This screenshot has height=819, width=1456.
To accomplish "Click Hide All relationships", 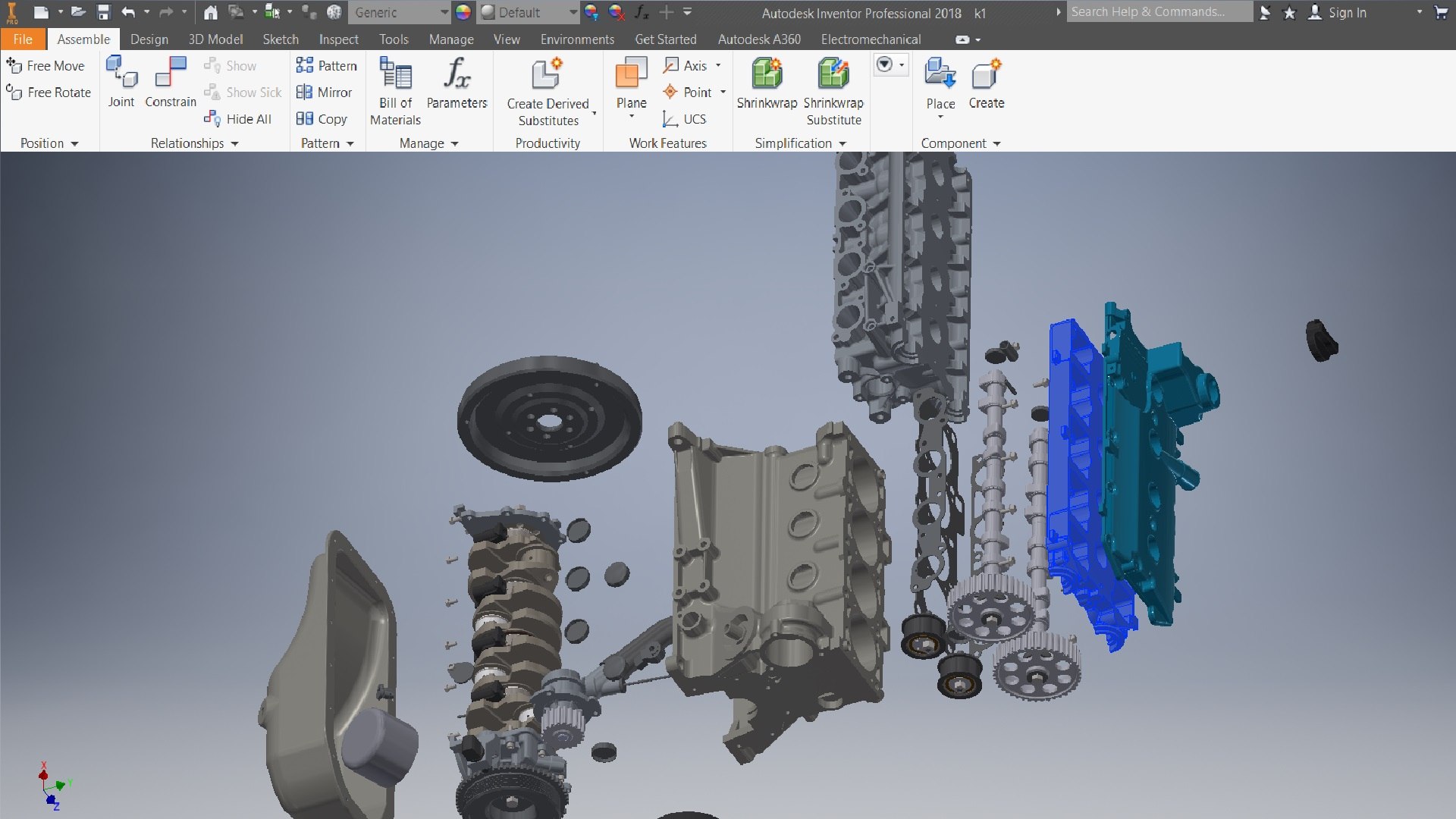I will tap(238, 119).
